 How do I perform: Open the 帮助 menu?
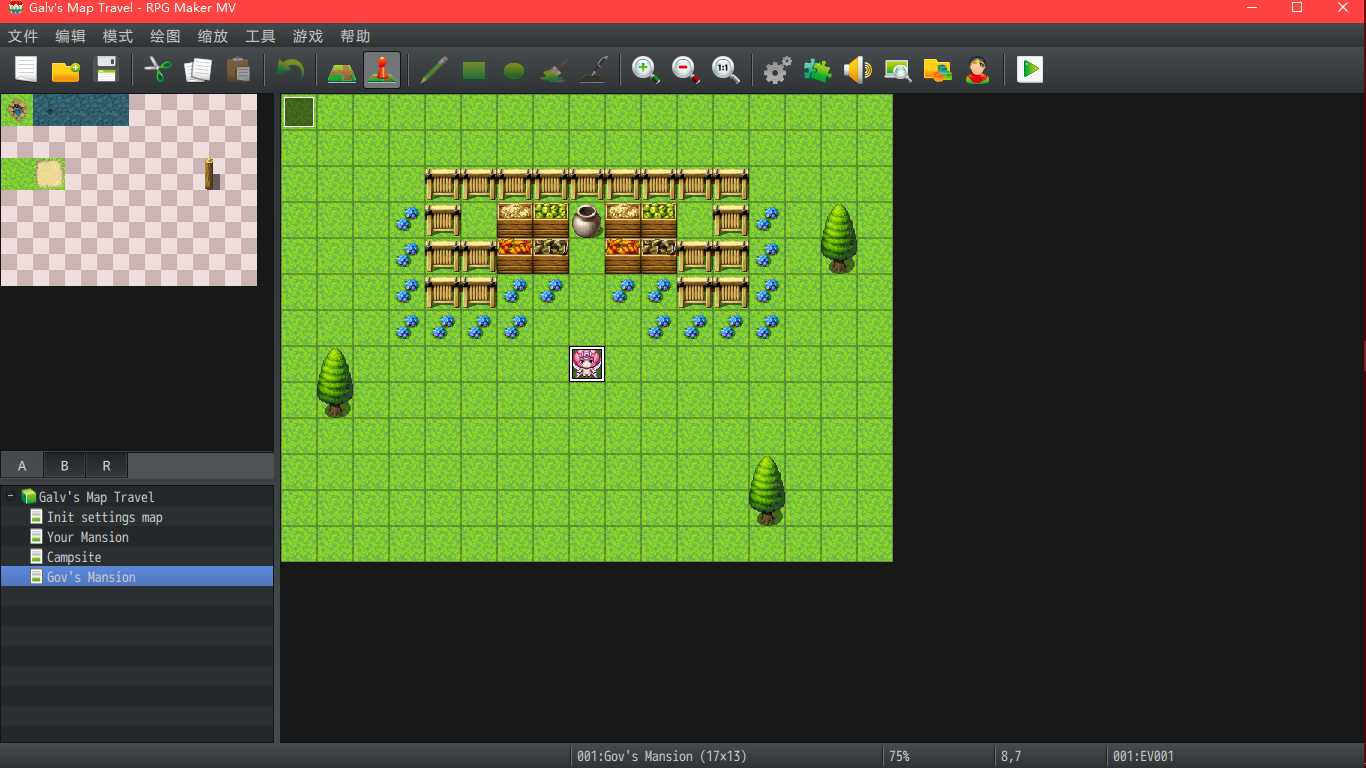pos(355,36)
